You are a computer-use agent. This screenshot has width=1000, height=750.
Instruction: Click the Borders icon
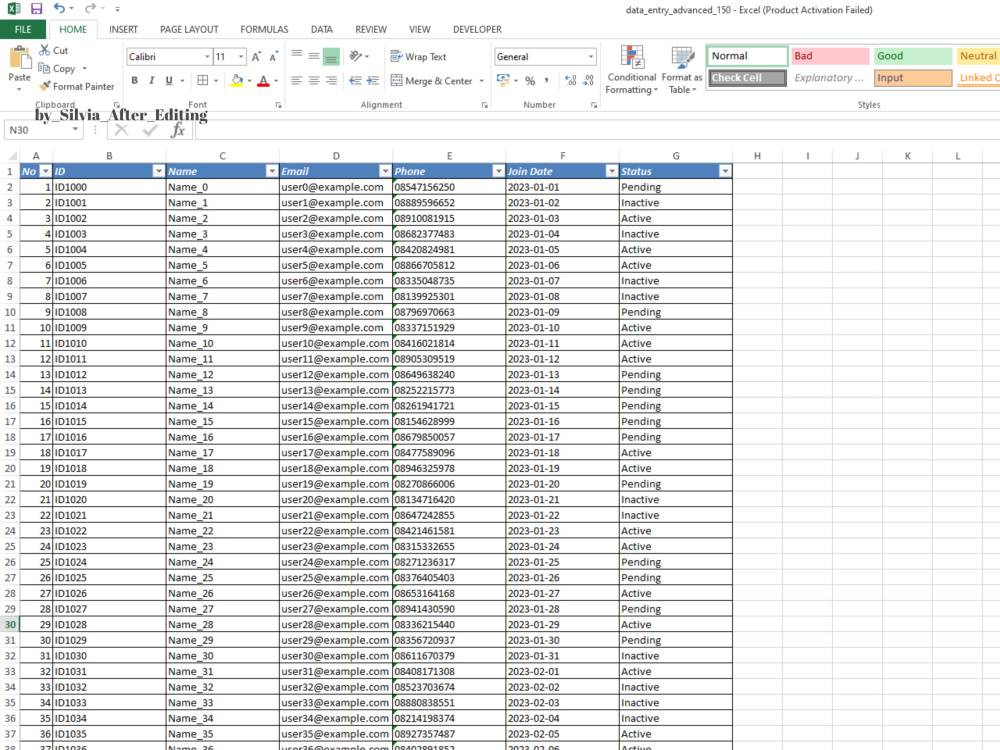(203, 80)
